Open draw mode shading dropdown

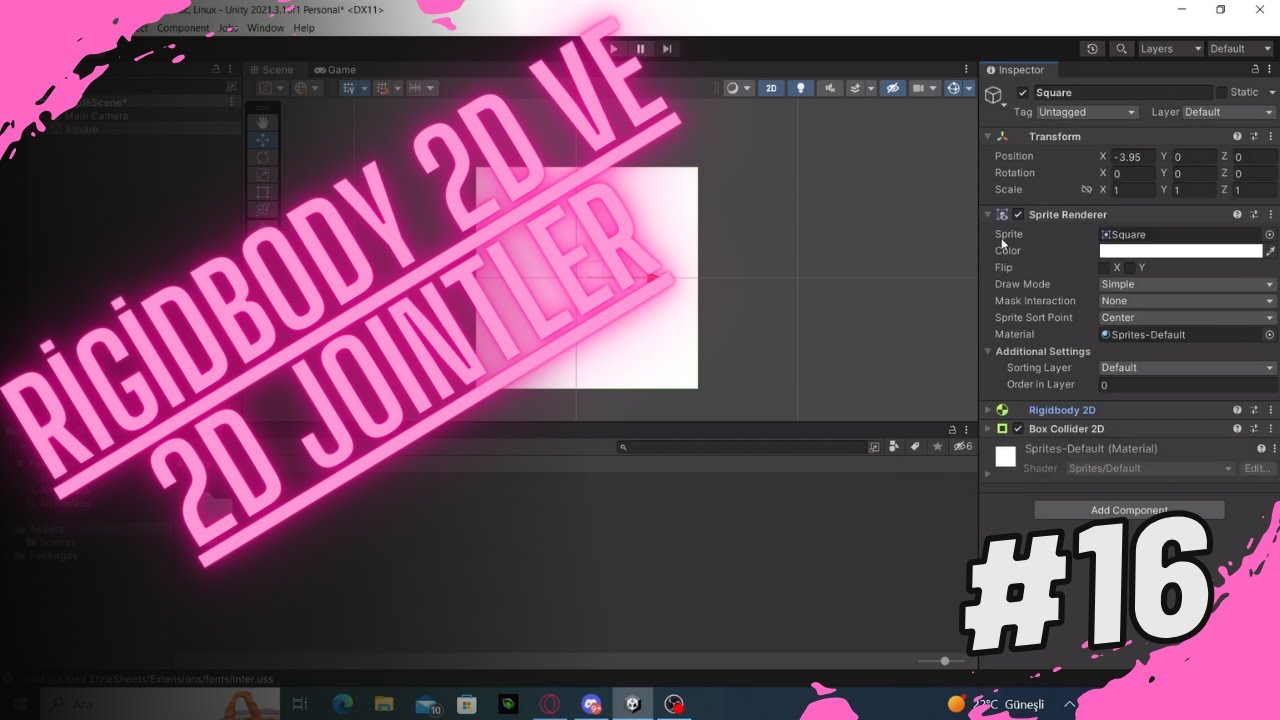tap(739, 88)
